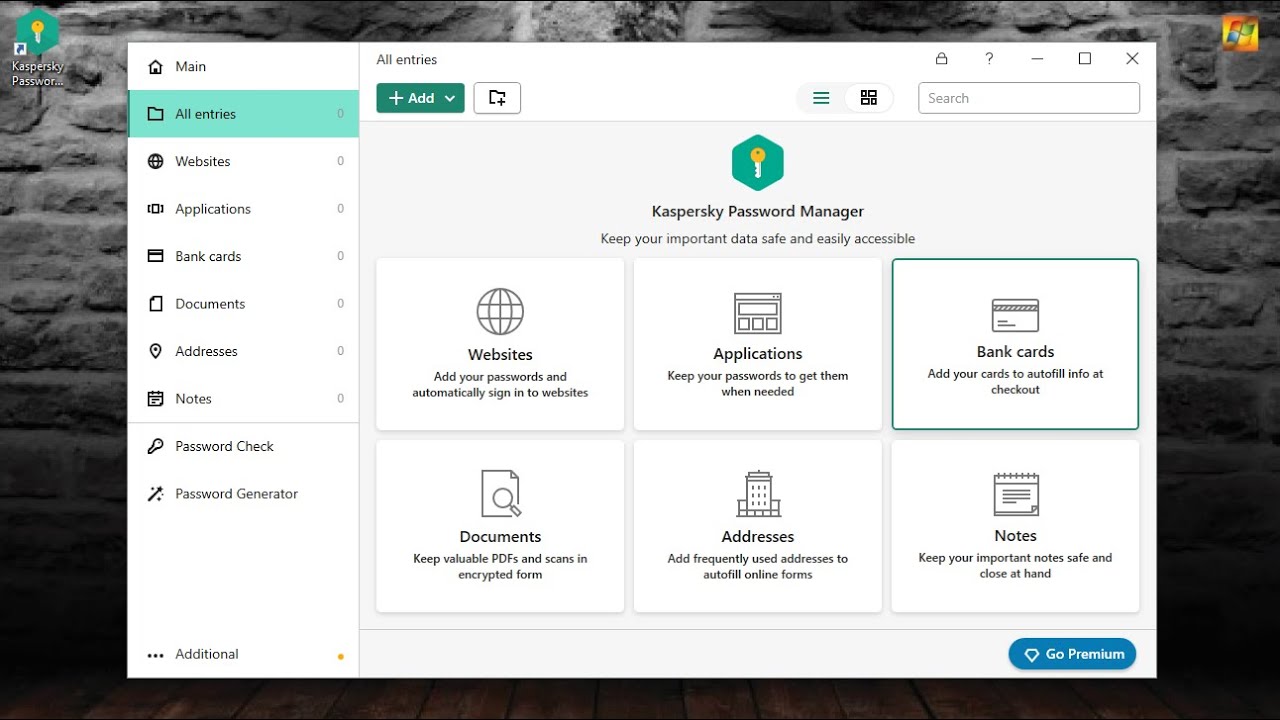Click 'Add your passwords and automatically' description
Screen dimensions: 1280x720
point(500,385)
